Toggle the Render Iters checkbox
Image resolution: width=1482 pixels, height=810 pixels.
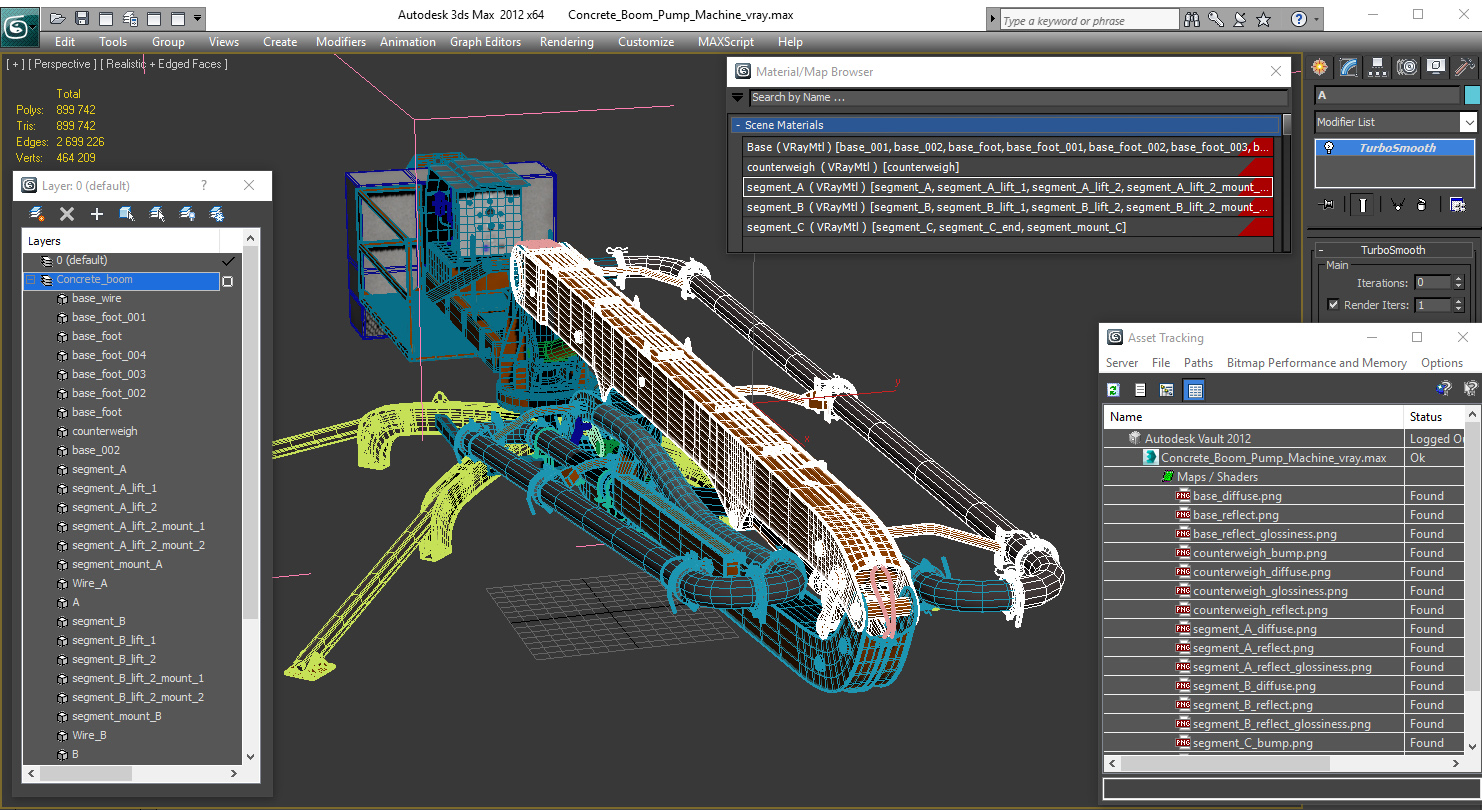1333,305
